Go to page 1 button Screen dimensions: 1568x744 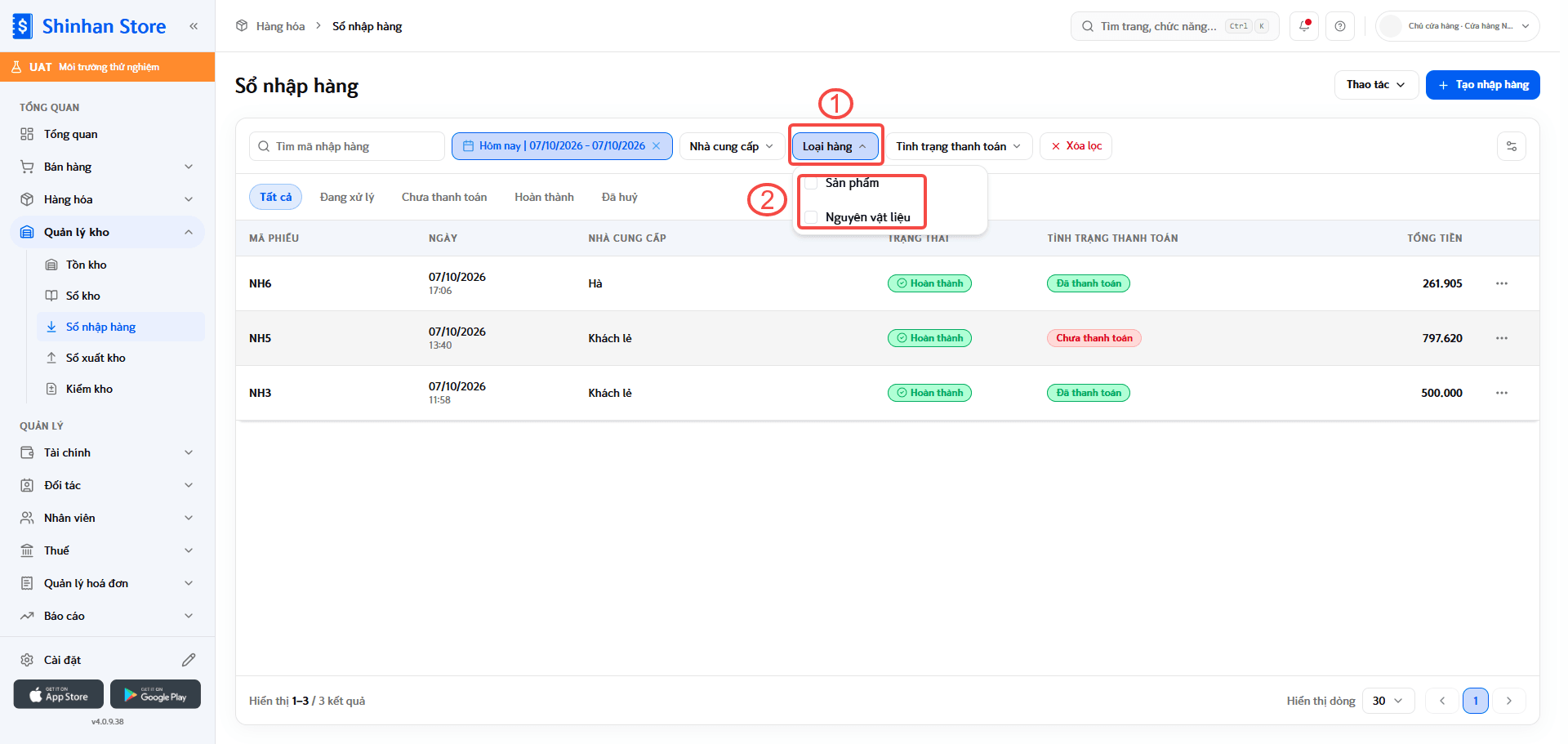click(1476, 701)
